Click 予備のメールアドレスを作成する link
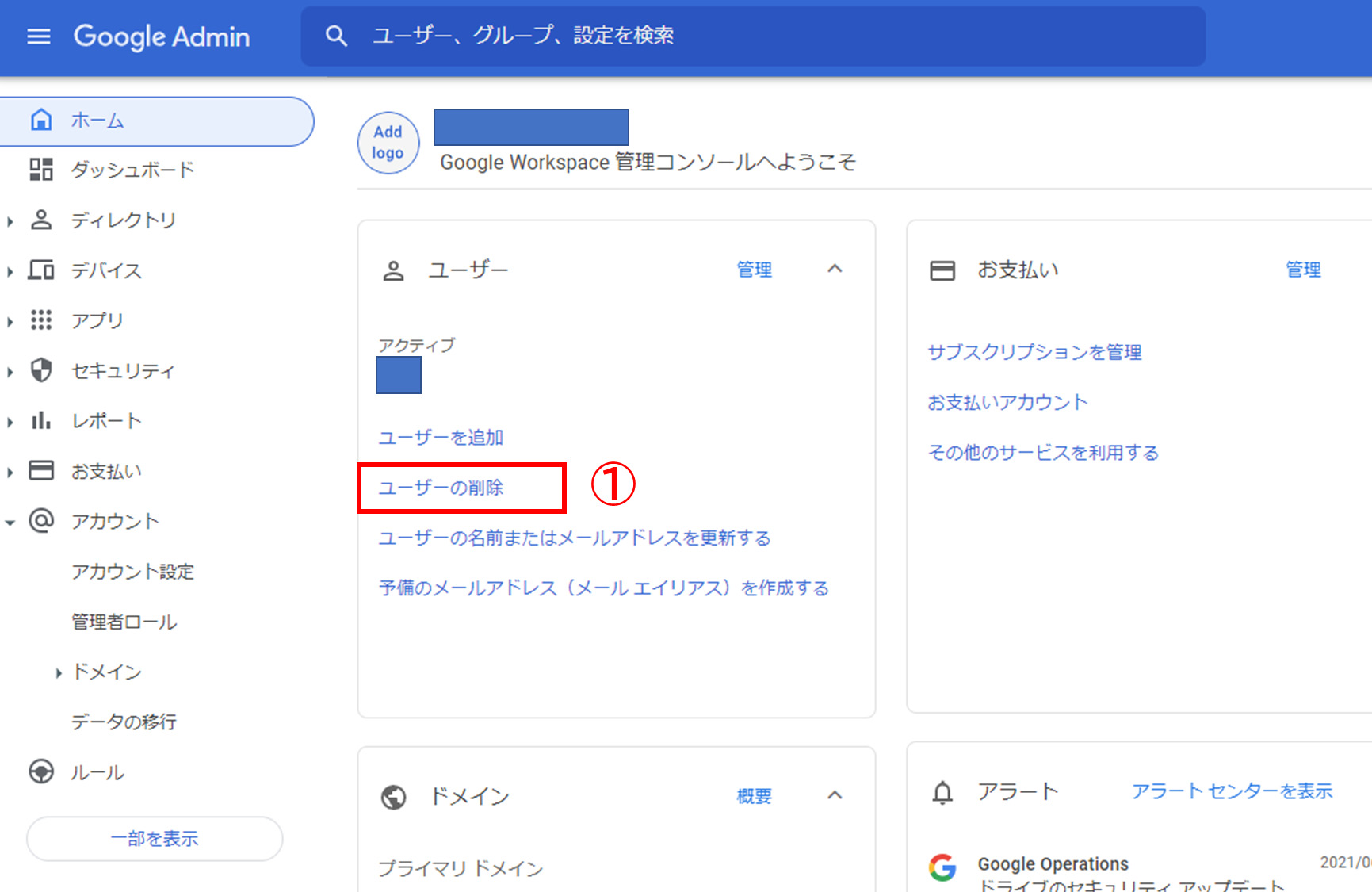 tap(604, 588)
